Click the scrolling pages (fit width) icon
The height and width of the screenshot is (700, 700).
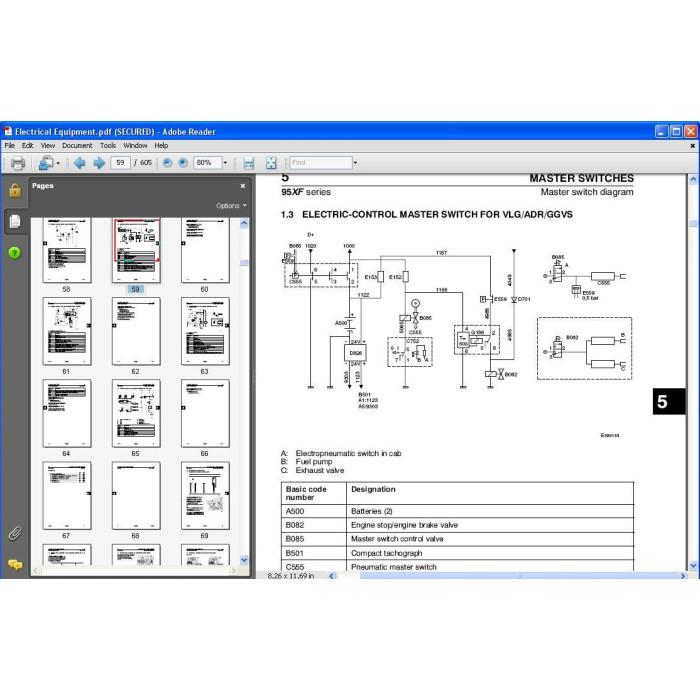[248, 163]
